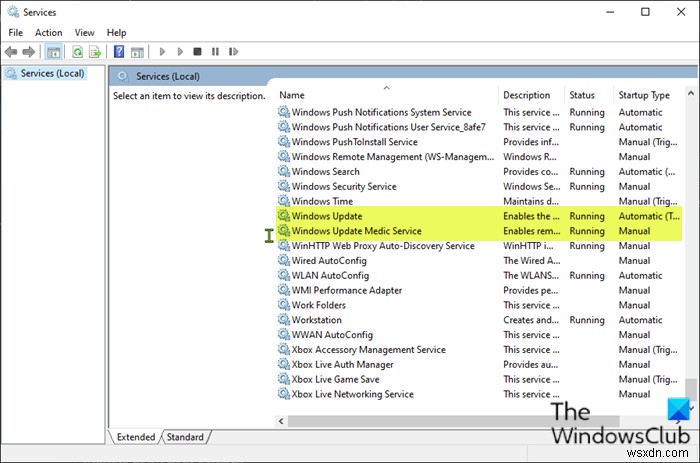Select the Windows Time service name
This screenshot has width=700, height=463.
pos(322,201)
